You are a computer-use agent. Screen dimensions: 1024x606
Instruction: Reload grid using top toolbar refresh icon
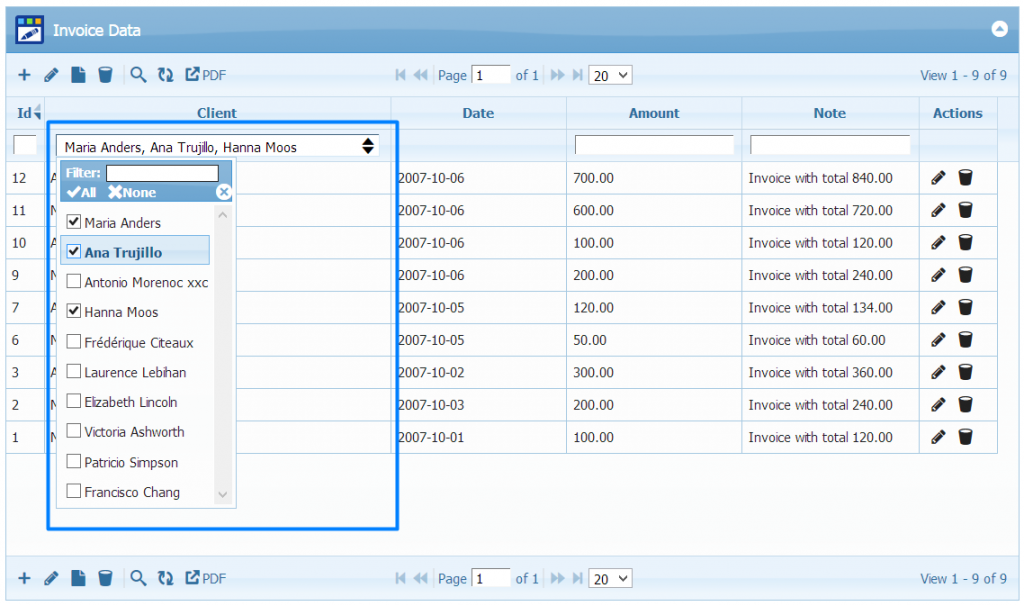click(x=166, y=75)
